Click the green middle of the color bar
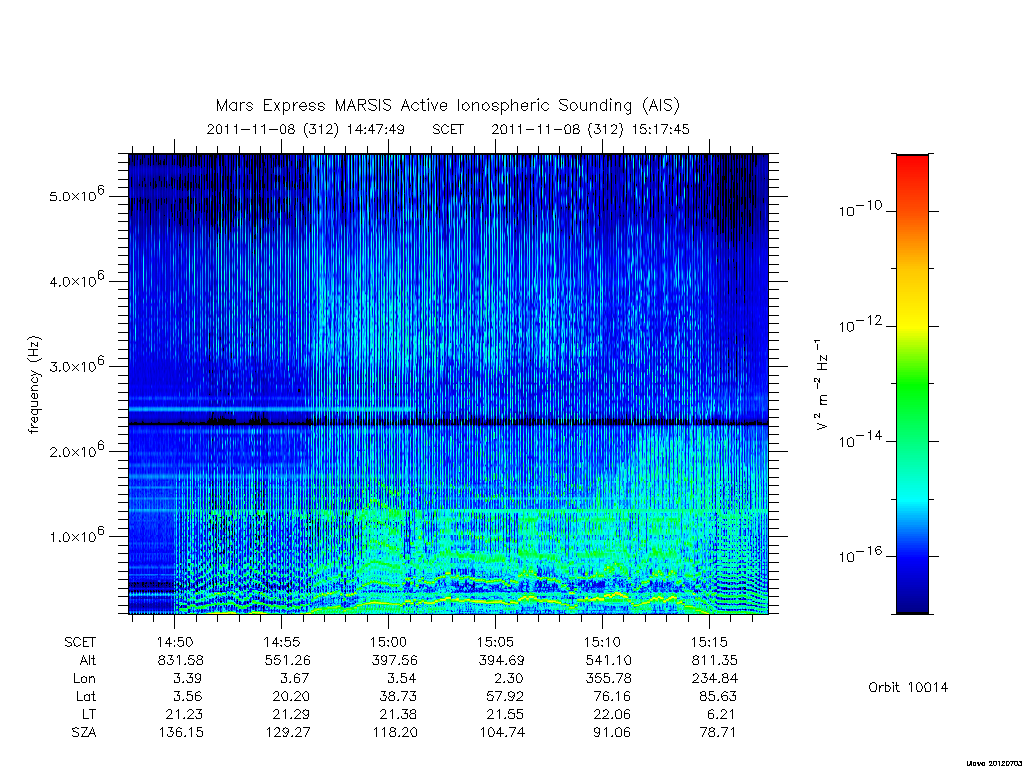 [x=912, y=385]
